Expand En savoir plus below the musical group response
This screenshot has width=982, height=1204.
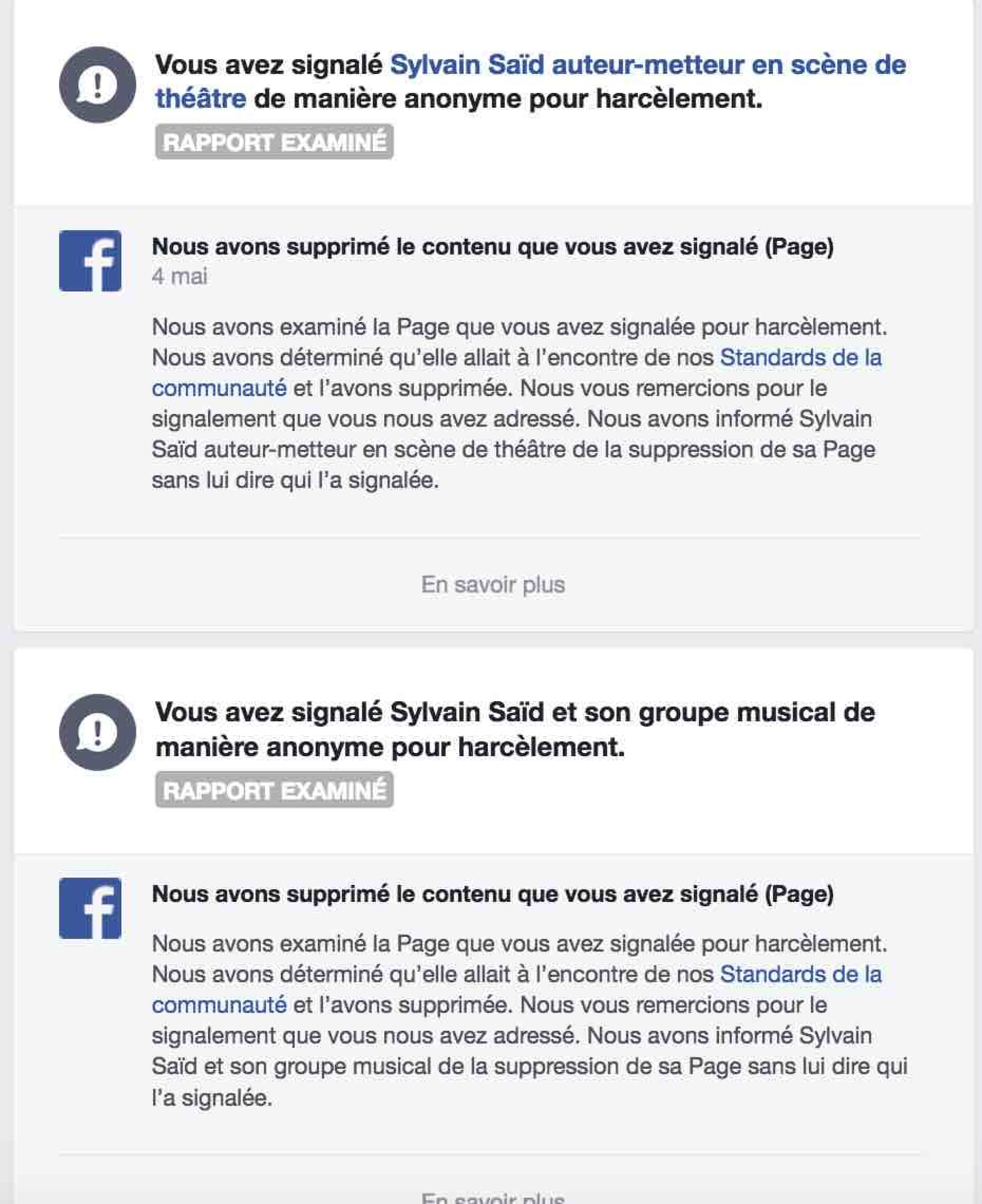click(493, 1197)
